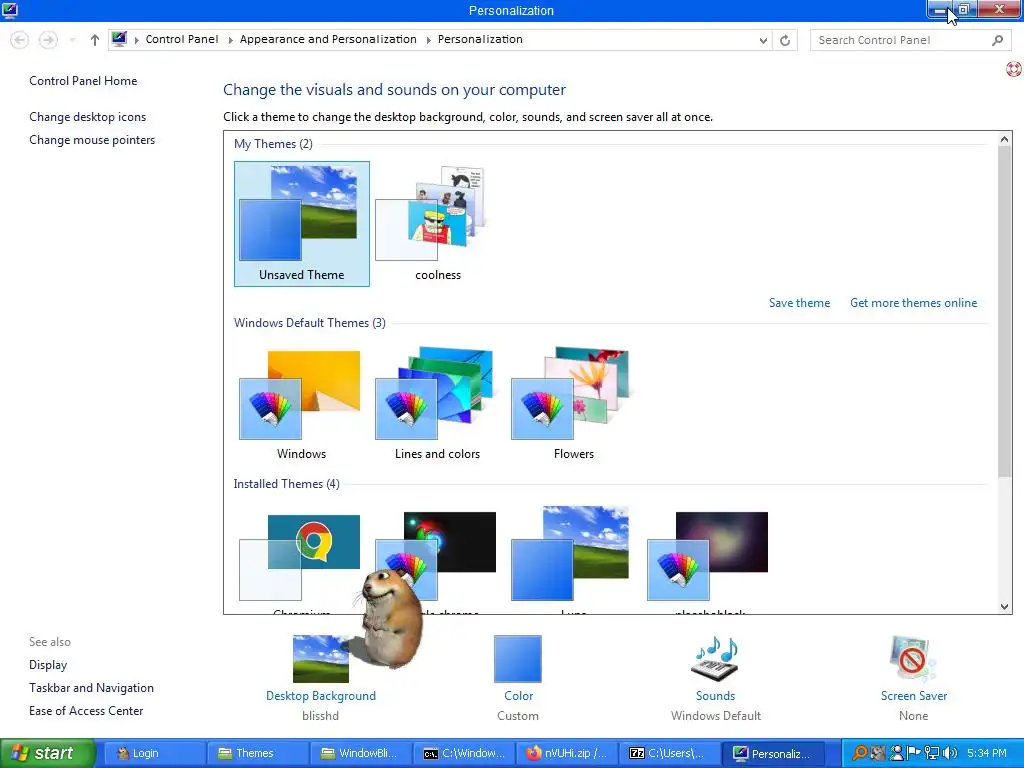Pick the Flowers theme

click(x=573, y=403)
